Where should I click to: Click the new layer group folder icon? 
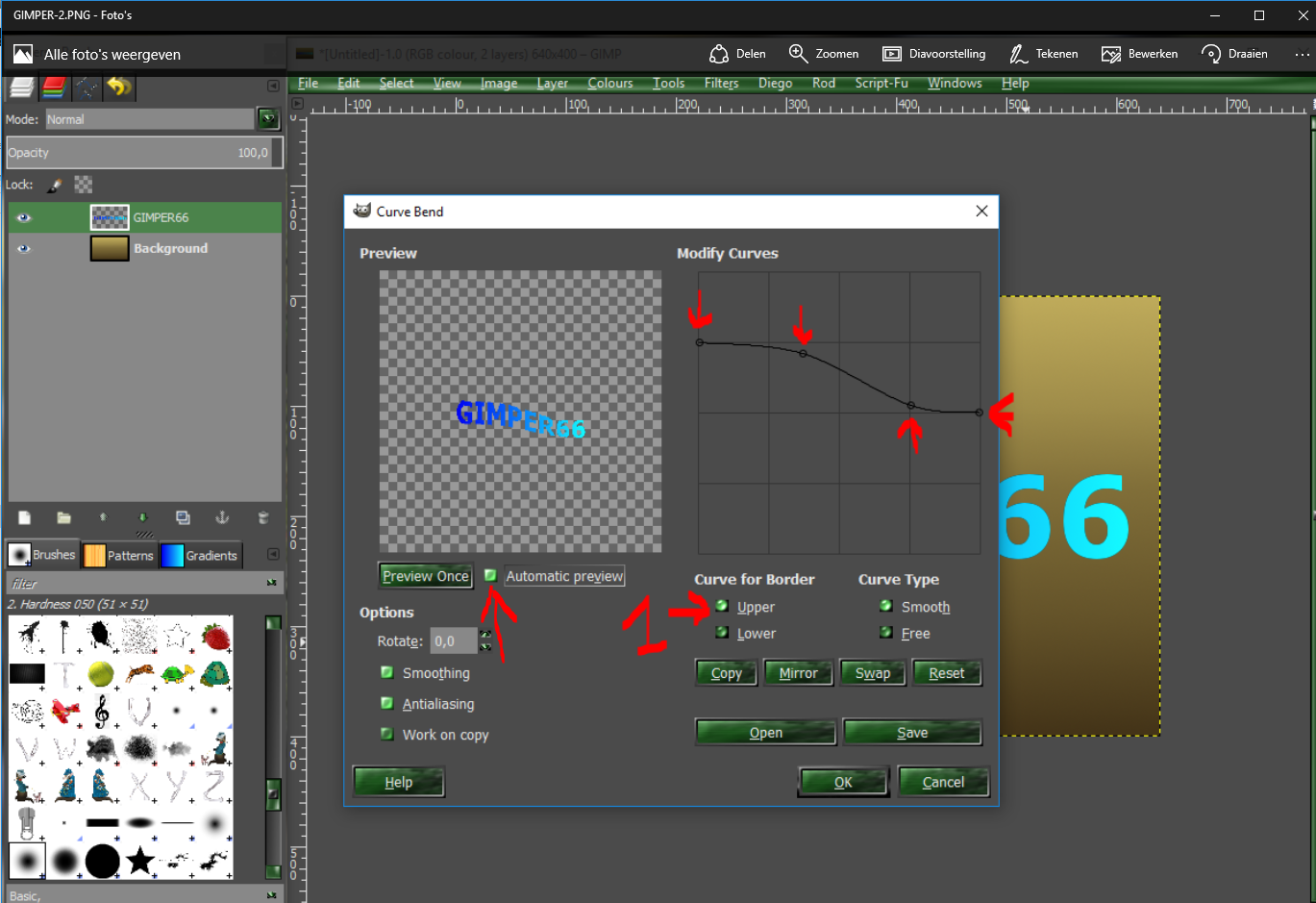(x=63, y=517)
